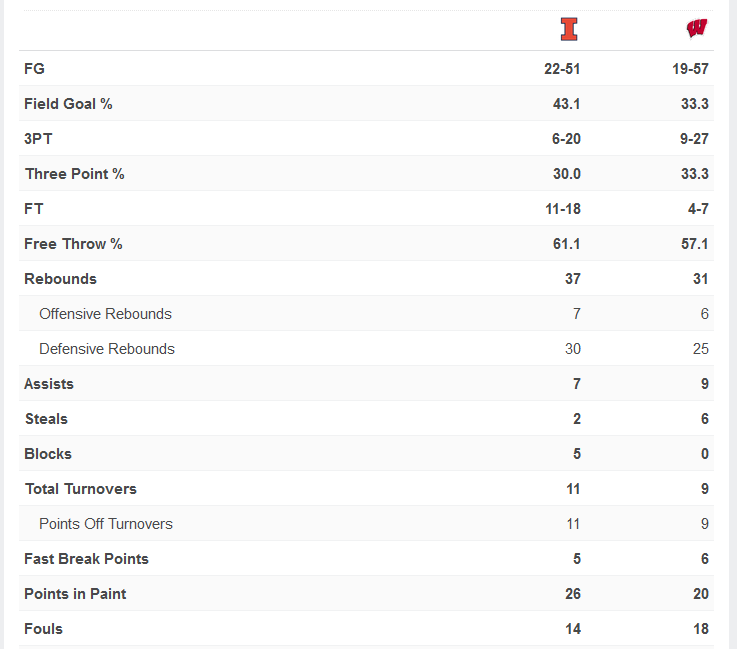Click the Wisconsin team logo
The width and height of the screenshot is (737, 649).
[x=697, y=29]
